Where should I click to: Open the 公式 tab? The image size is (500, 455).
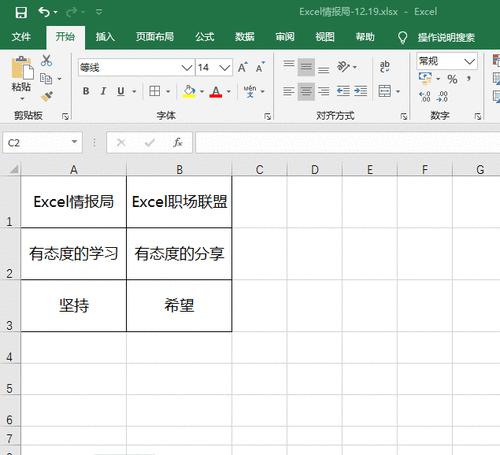(x=205, y=37)
